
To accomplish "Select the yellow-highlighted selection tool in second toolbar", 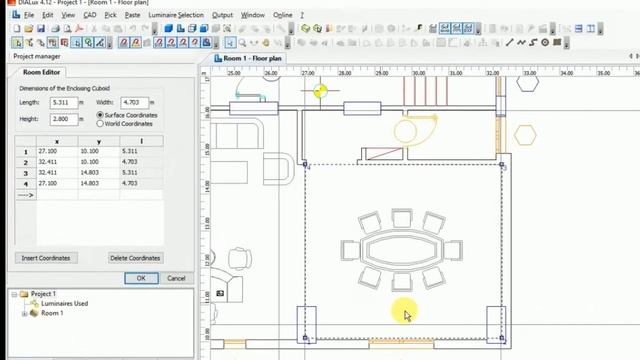I will [17, 42].
